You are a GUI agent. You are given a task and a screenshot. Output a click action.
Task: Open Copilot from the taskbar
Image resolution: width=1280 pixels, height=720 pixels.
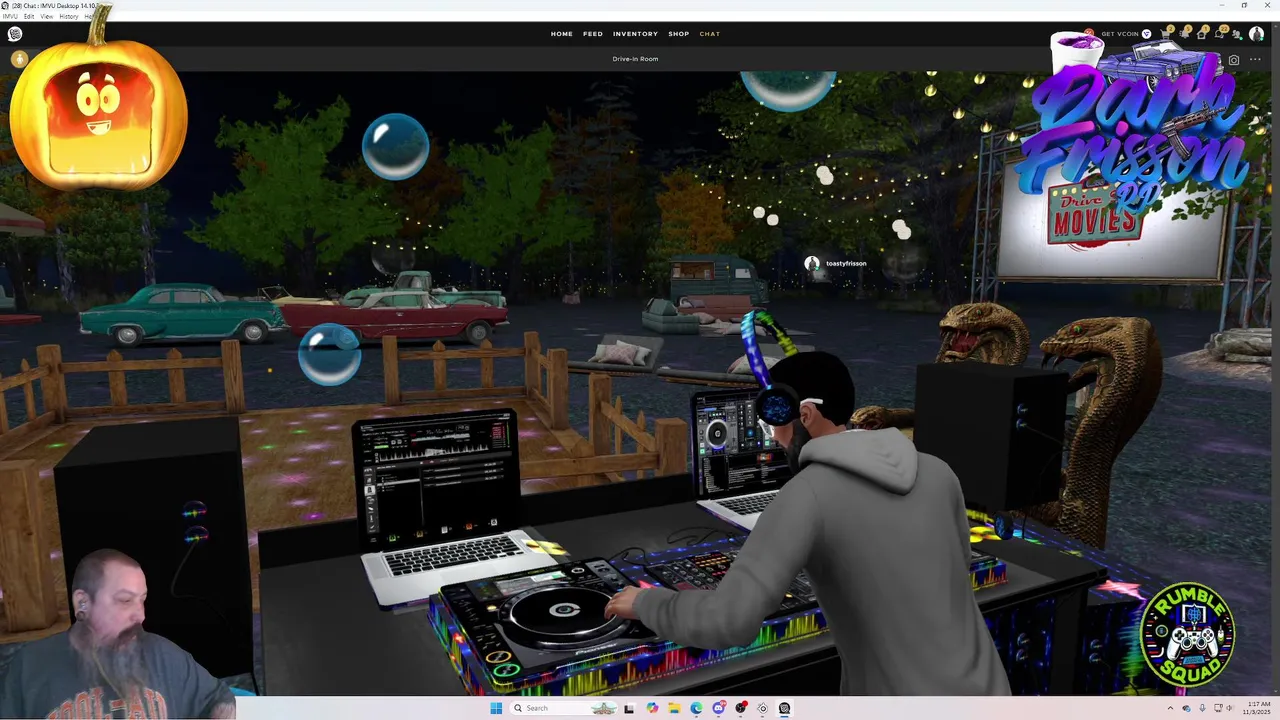click(652, 708)
